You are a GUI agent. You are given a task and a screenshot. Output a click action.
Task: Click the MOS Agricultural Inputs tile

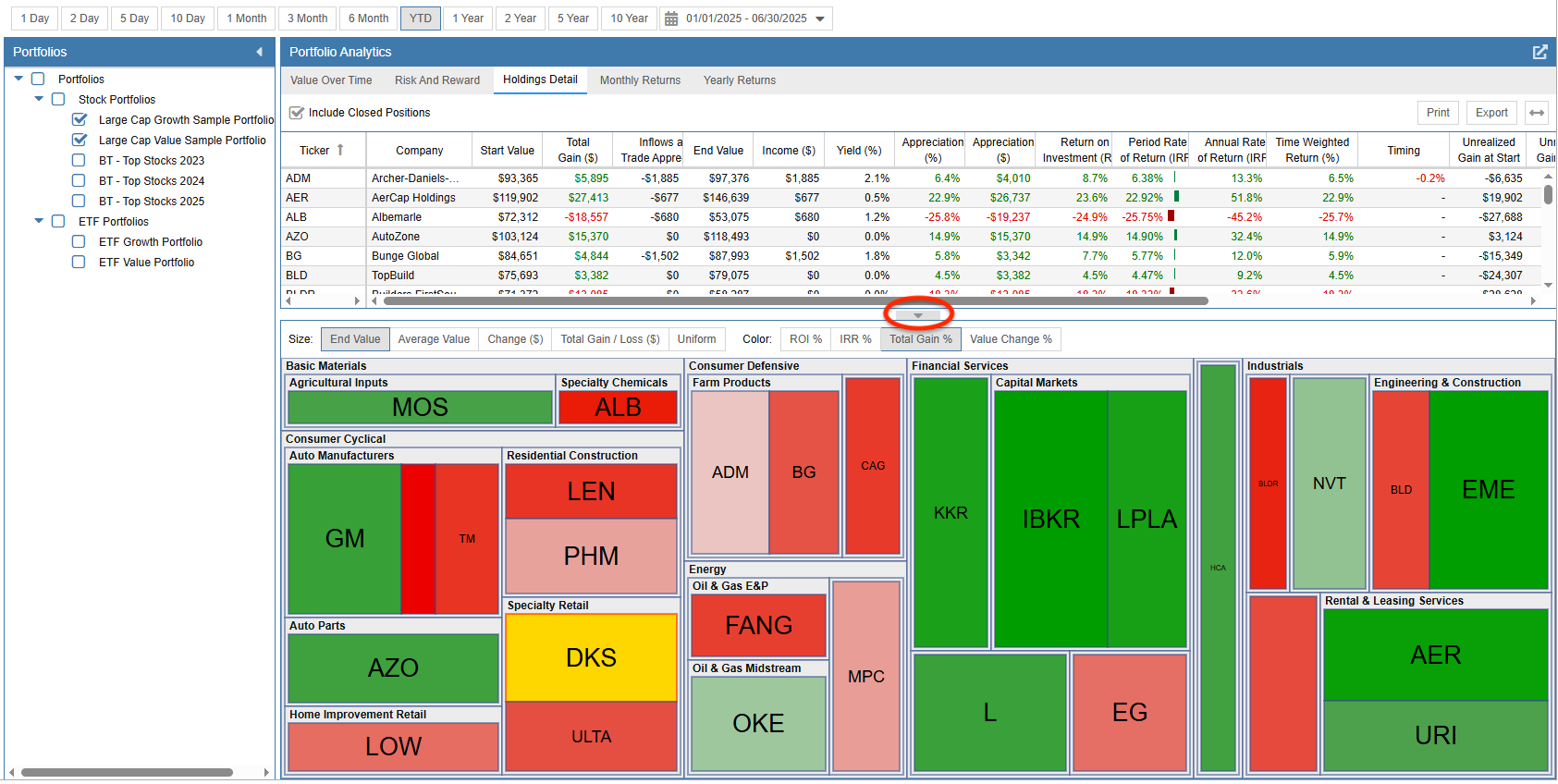click(x=420, y=407)
